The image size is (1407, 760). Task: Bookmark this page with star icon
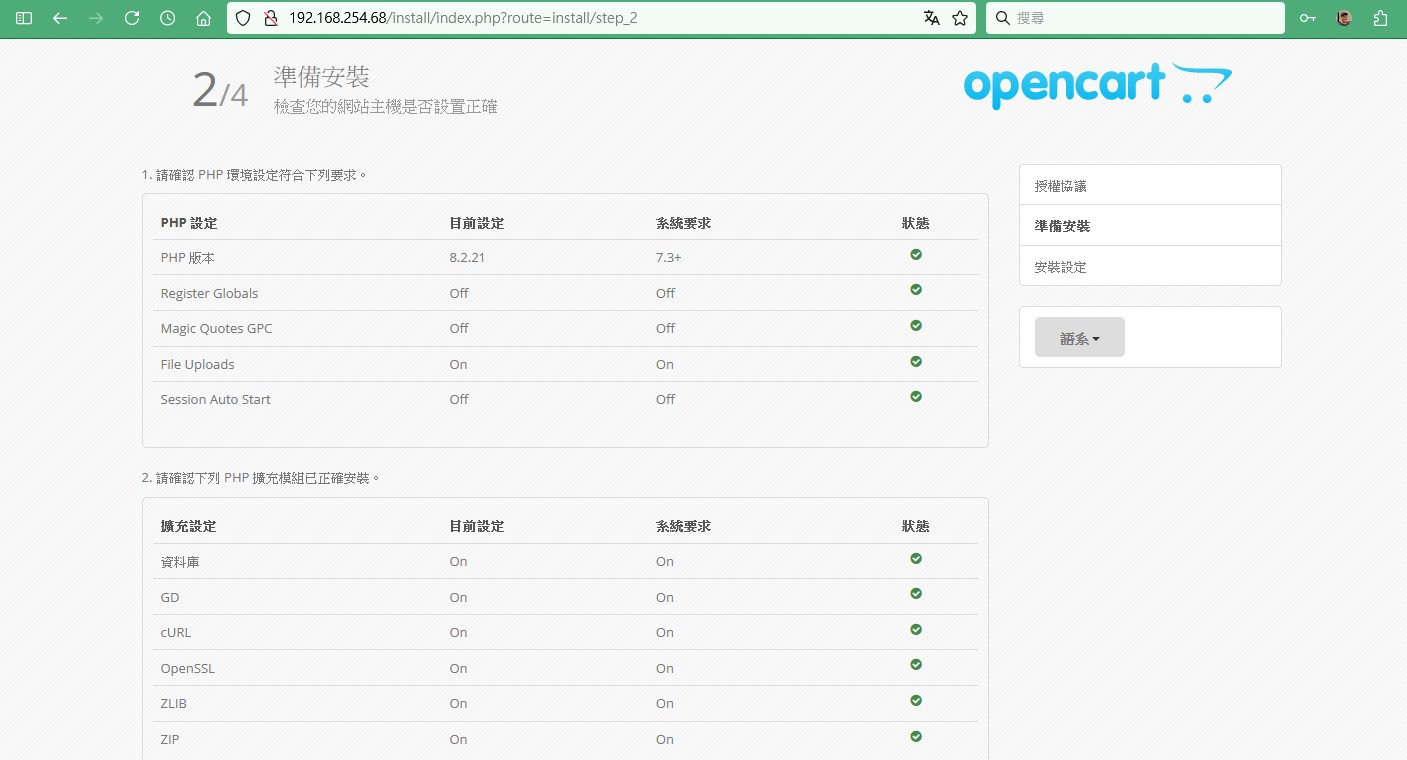pos(960,18)
